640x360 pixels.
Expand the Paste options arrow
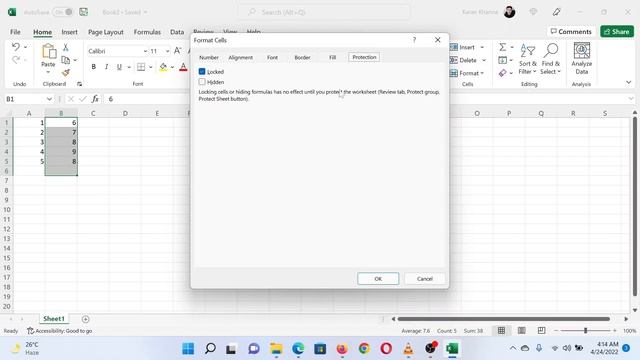(x=48, y=72)
